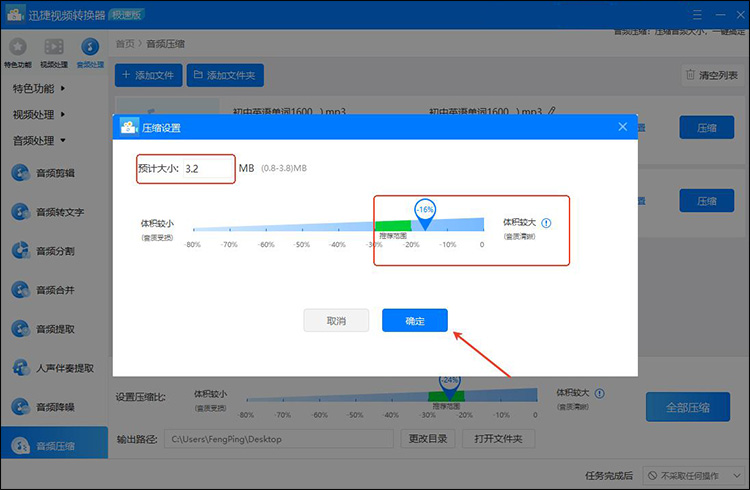This screenshot has height=490, width=750.
Task: Expand the 视频处理 section
Action: pos(40,114)
